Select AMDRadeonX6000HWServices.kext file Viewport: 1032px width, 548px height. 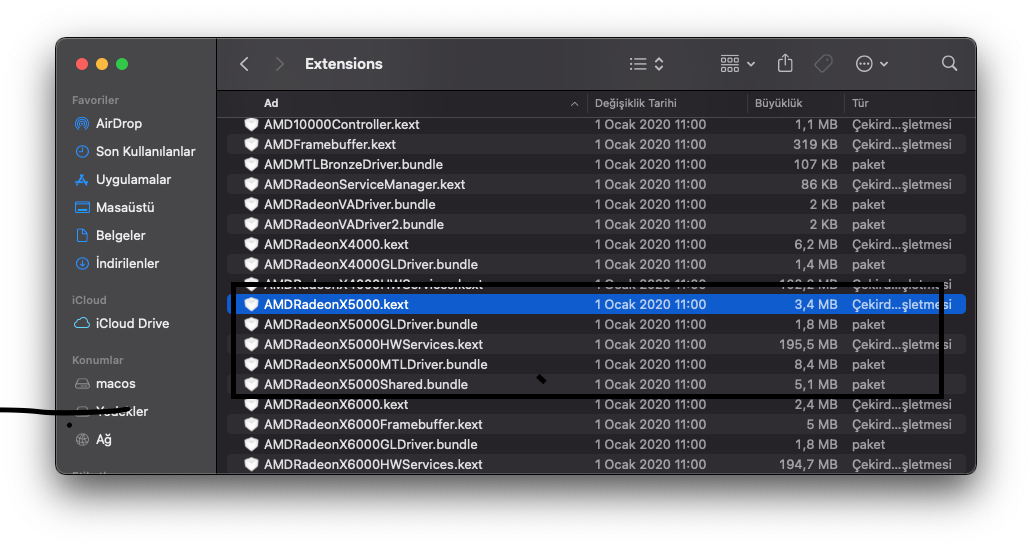596,464
